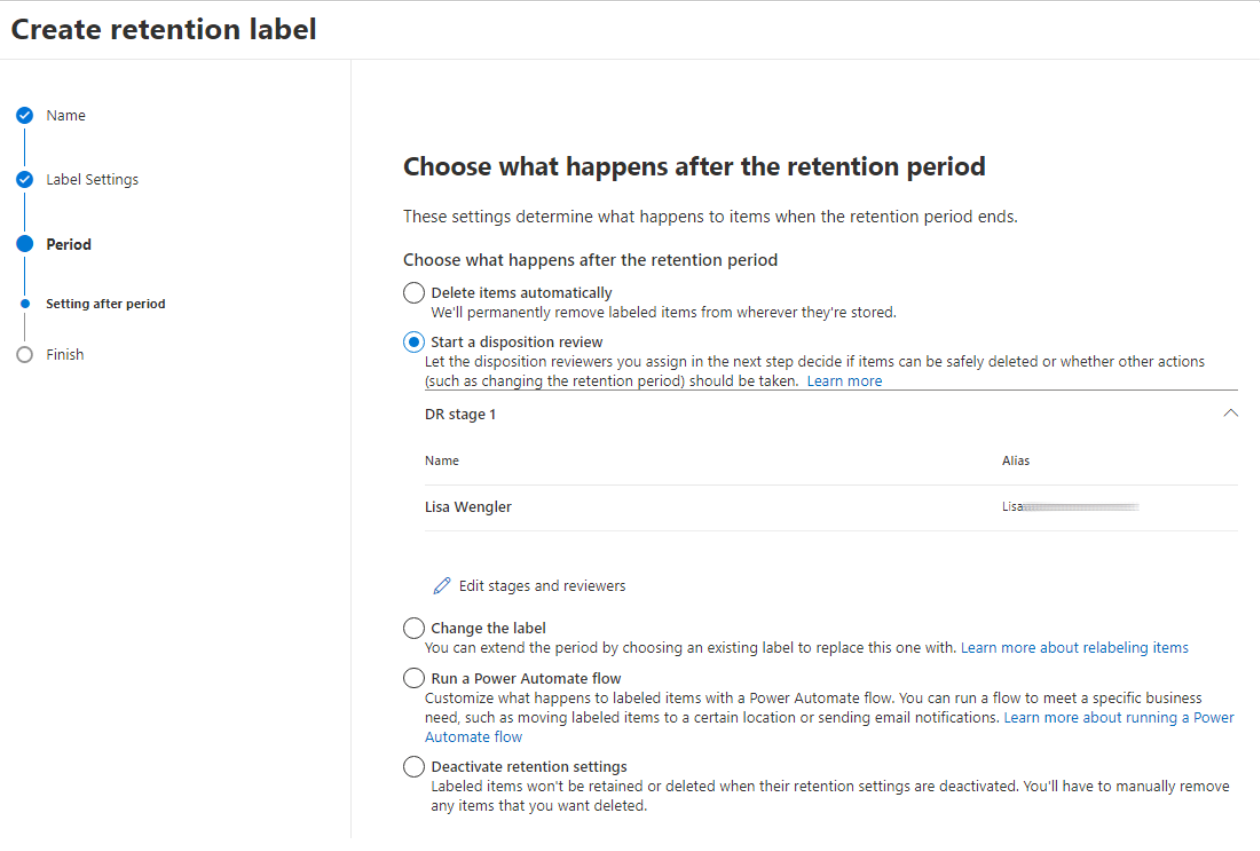This screenshot has width=1260, height=851.
Task: Open Learn more about disposition review
Action: click(845, 381)
